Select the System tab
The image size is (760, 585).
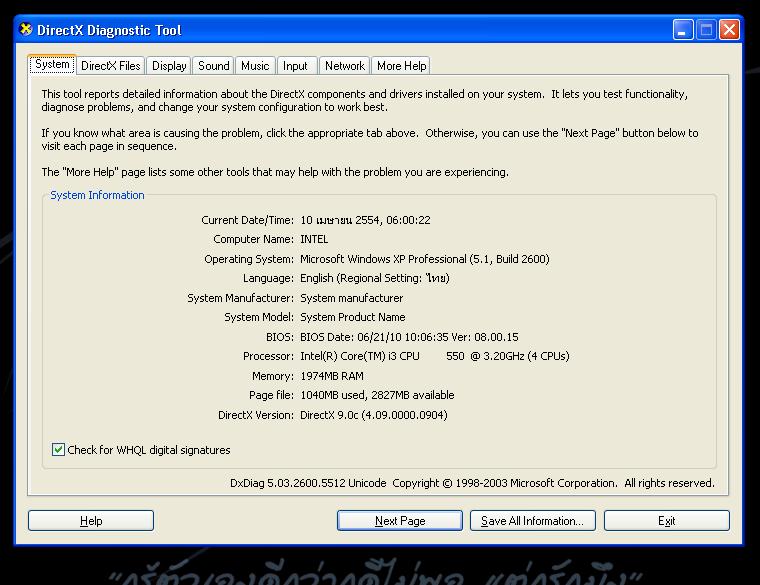52,64
